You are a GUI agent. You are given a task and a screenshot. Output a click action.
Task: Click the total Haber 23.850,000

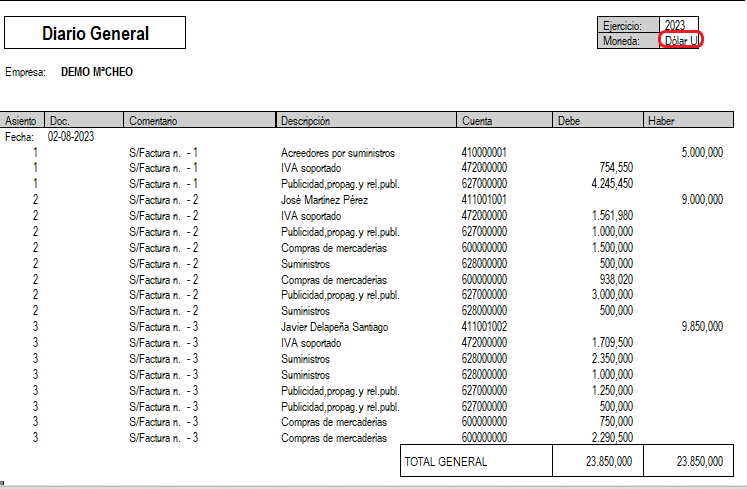tap(700, 461)
